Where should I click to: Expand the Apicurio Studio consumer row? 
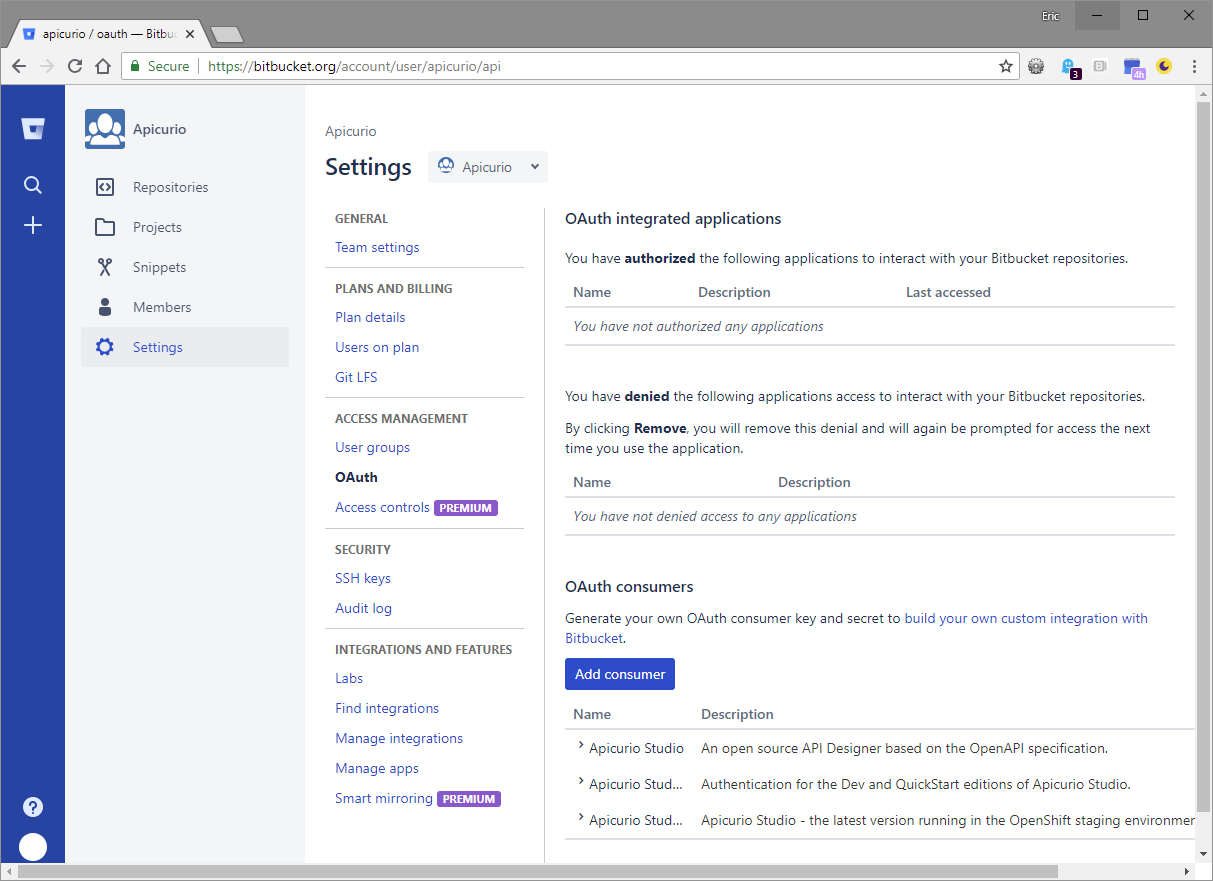(x=580, y=745)
